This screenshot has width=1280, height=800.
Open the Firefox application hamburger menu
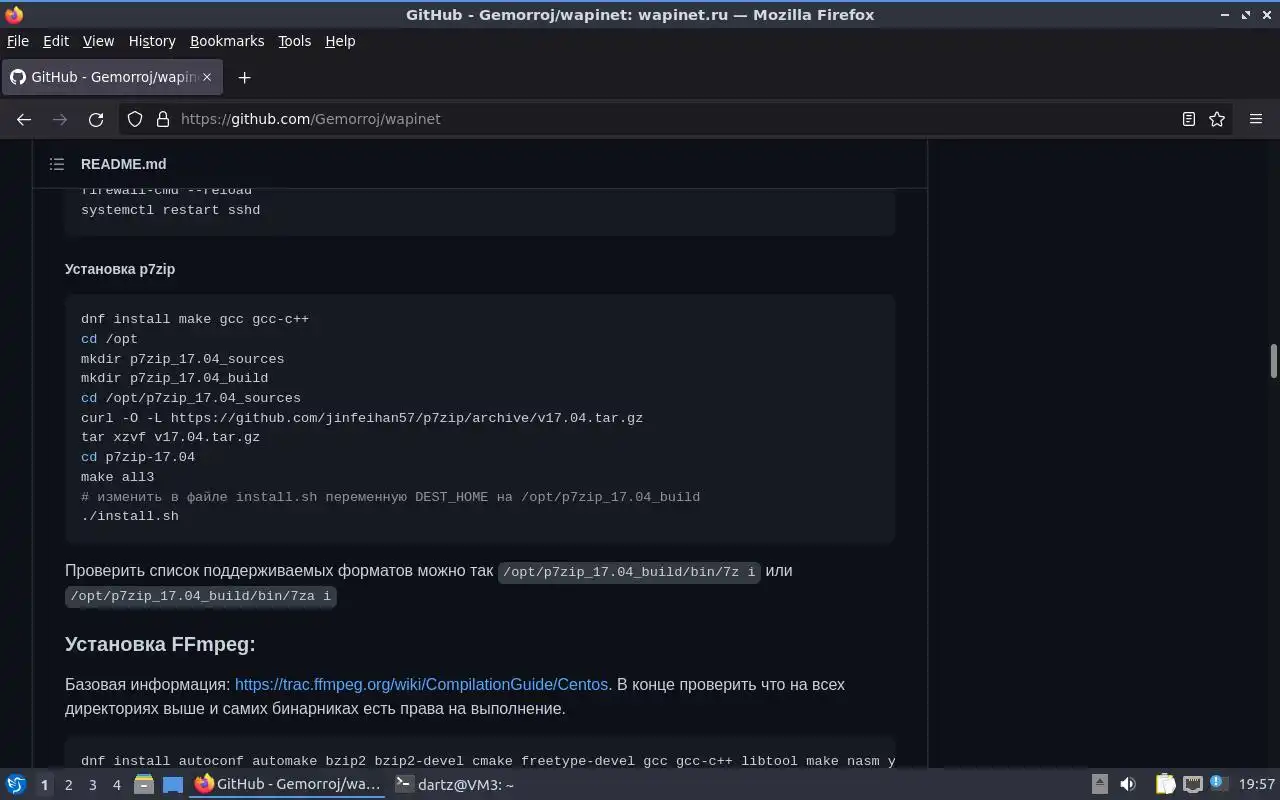(x=1256, y=119)
